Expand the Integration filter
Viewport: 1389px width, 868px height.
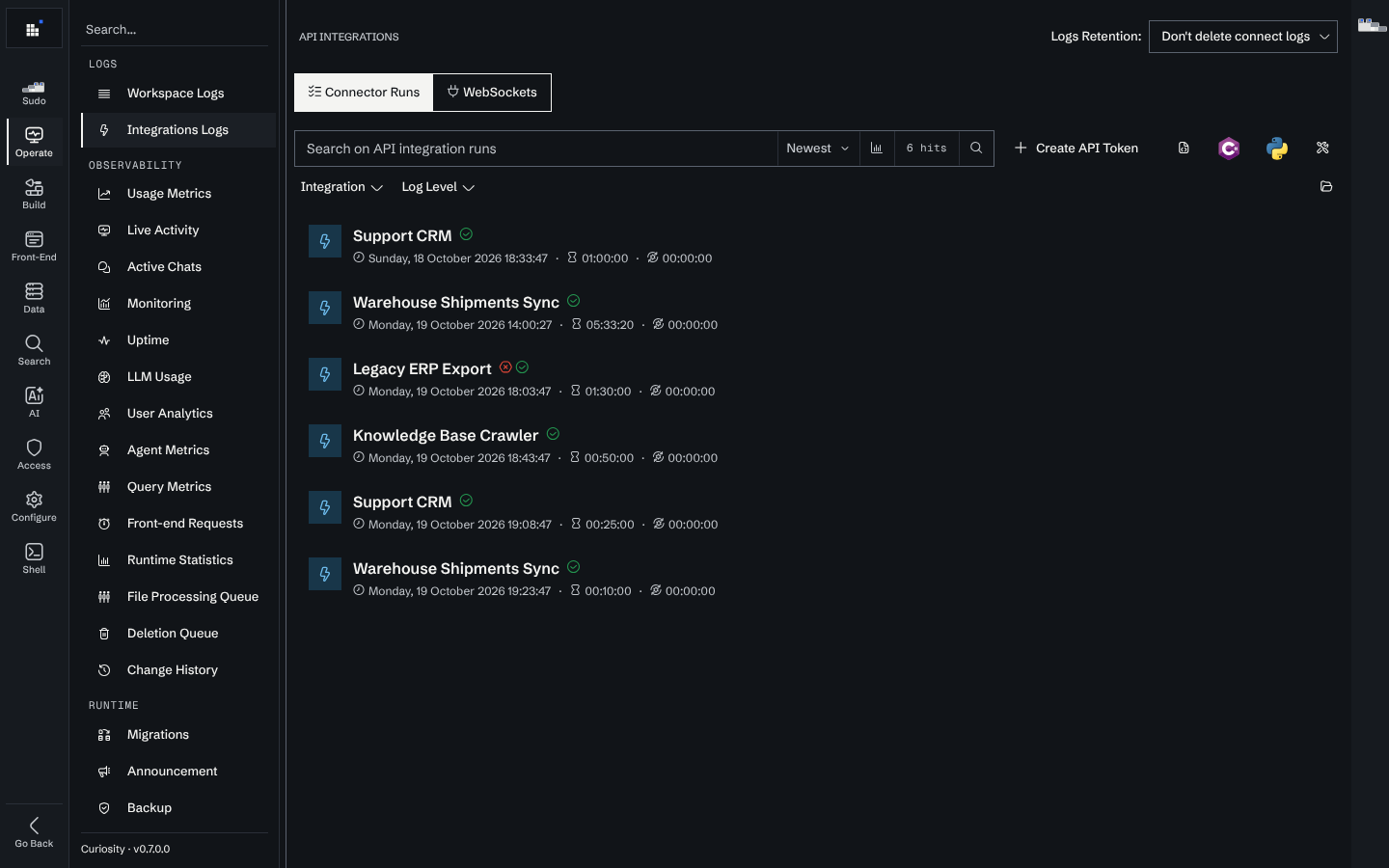(341, 187)
